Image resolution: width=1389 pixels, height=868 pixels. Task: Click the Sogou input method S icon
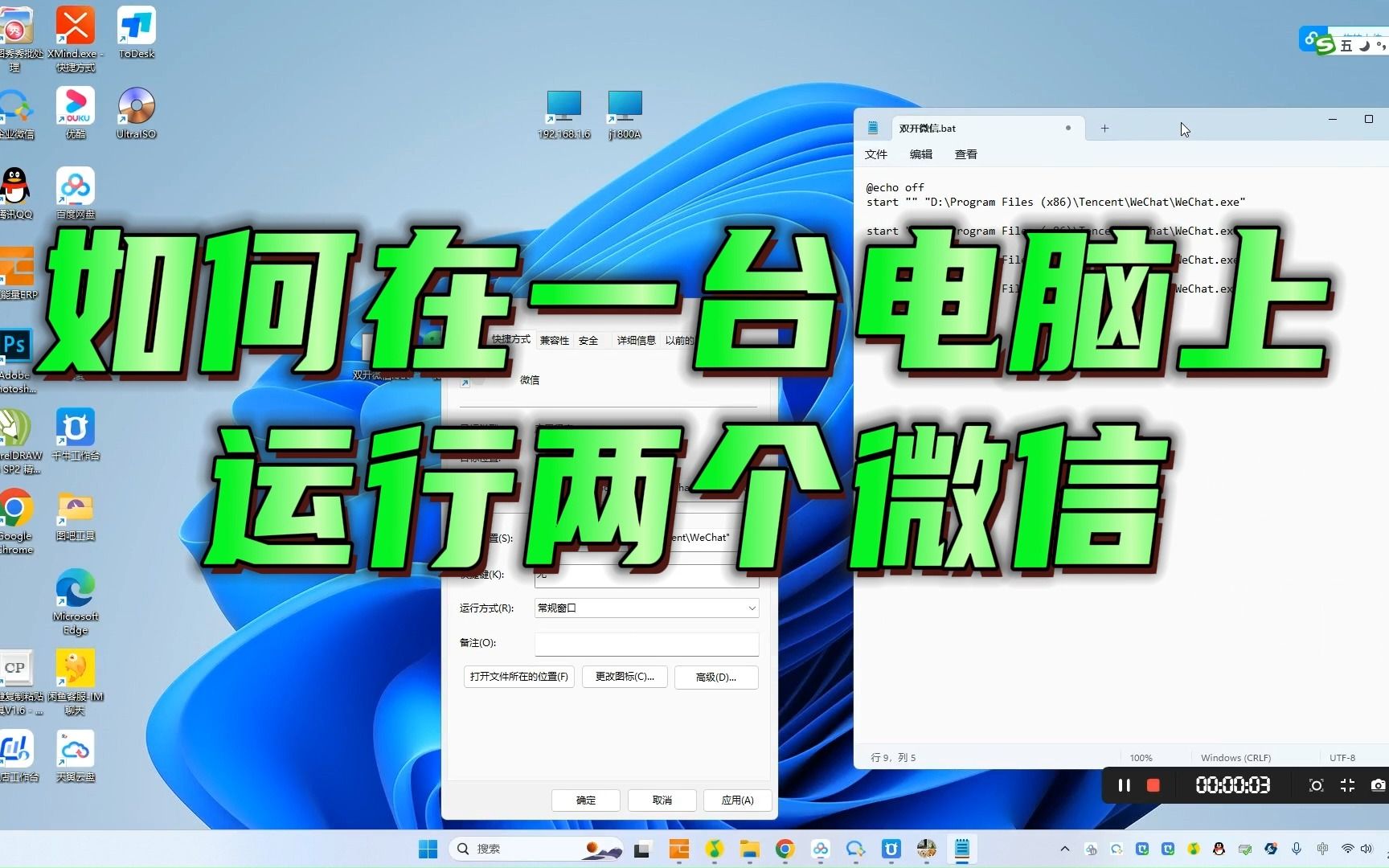click(x=1325, y=45)
